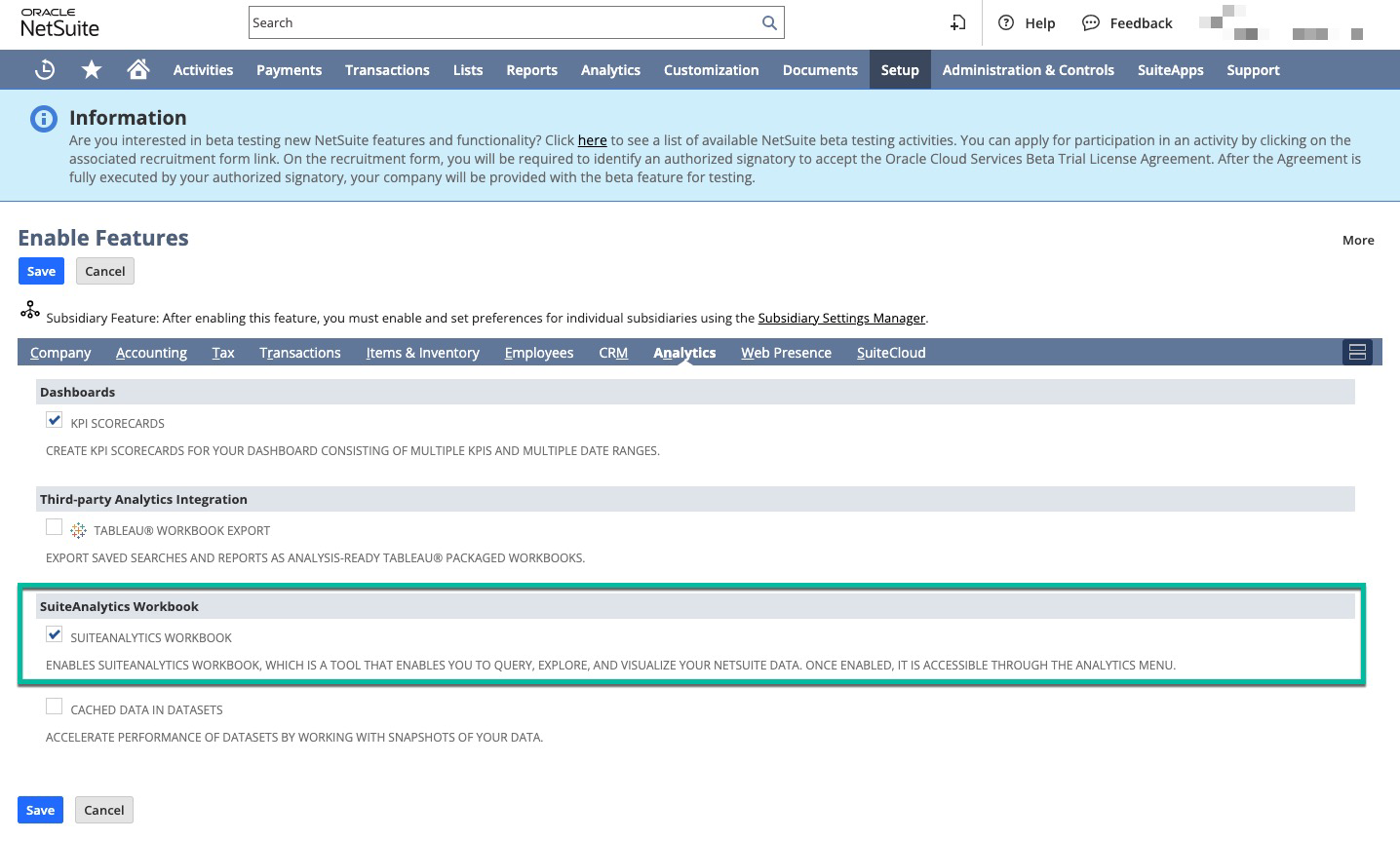Open the Create New page icon
Image resolution: width=1400 pixels, height=841 pixels.
click(x=958, y=22)
